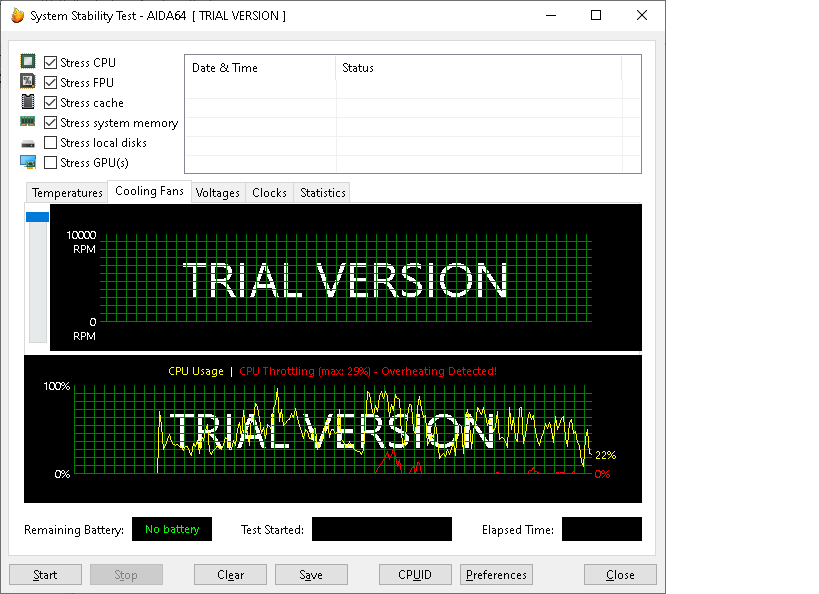Image resolution: width=819 pixels, height=594 pixels.
Task: Click the CPU chip icon
Action: click(x=27, y=61)
